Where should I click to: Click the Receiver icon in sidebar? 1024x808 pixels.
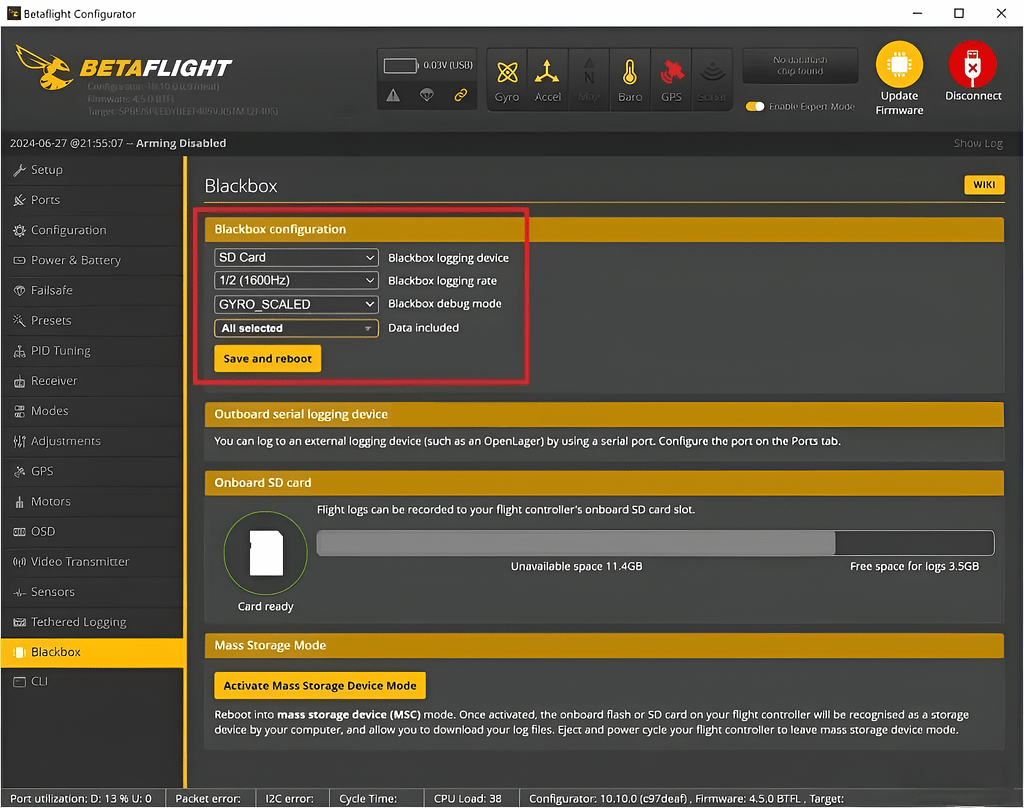(x=20, y=381)
